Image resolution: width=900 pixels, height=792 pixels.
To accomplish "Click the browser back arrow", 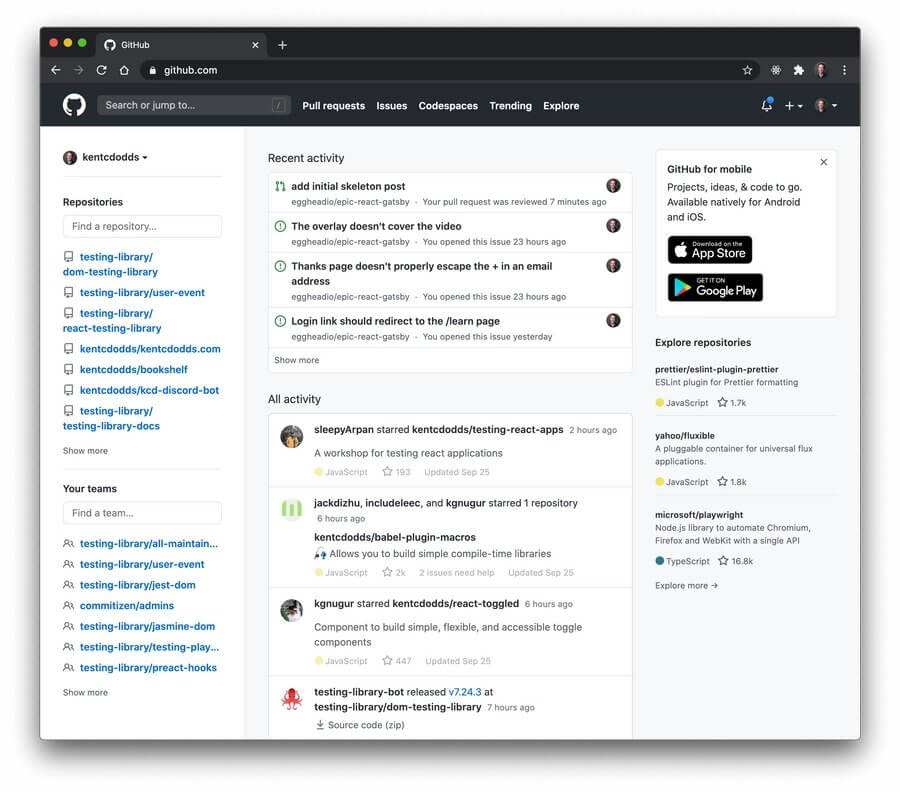I will pyautogui.click(x=56, y=70).
